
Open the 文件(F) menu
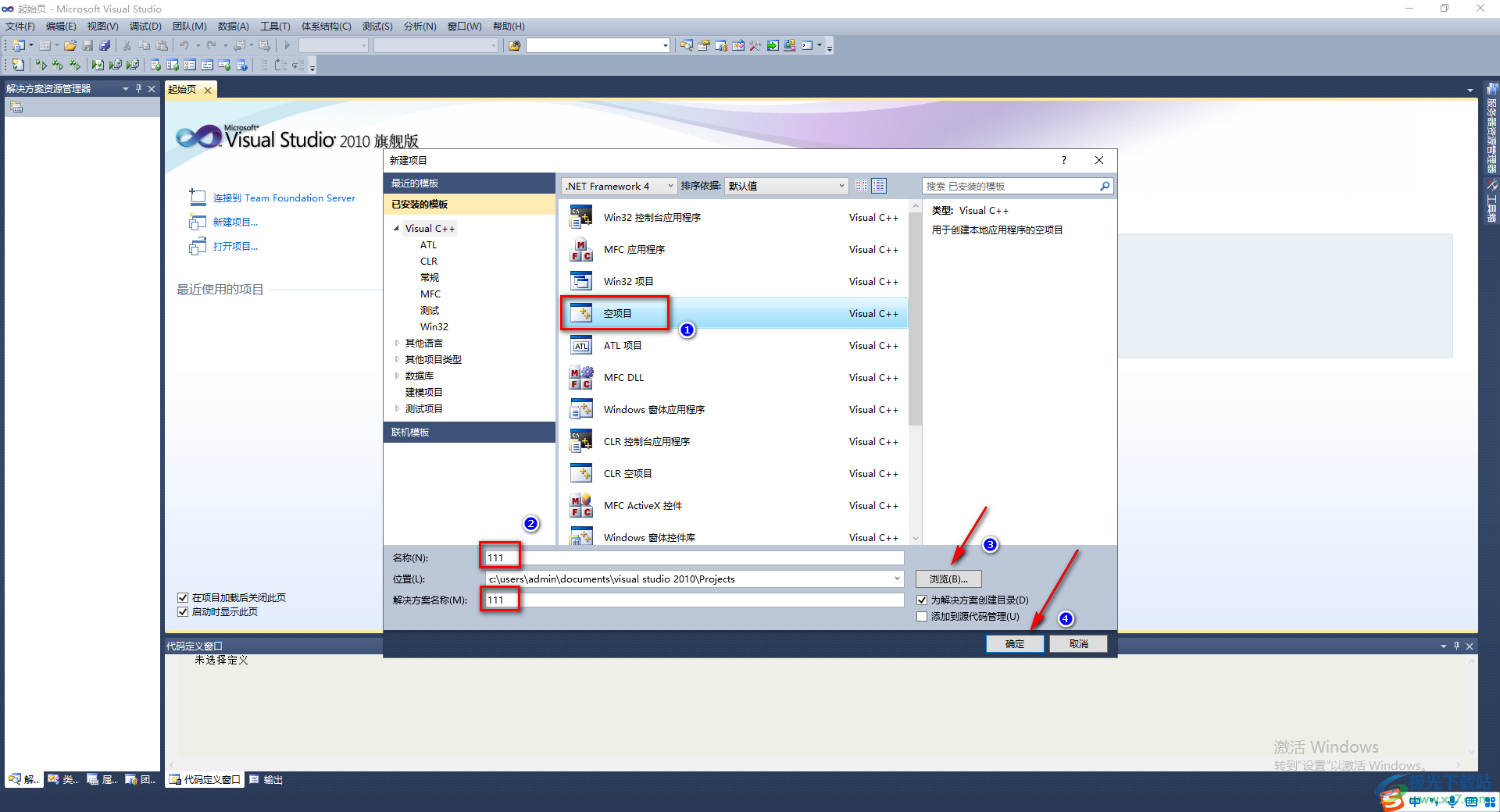[20, 26]
